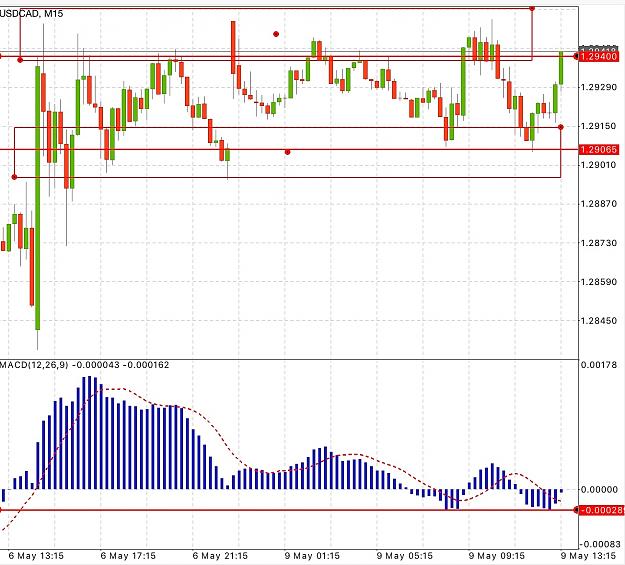625x565 pixels.
Task: Click the -0.00083 MACD scale value
Action: tap(600, 544)
